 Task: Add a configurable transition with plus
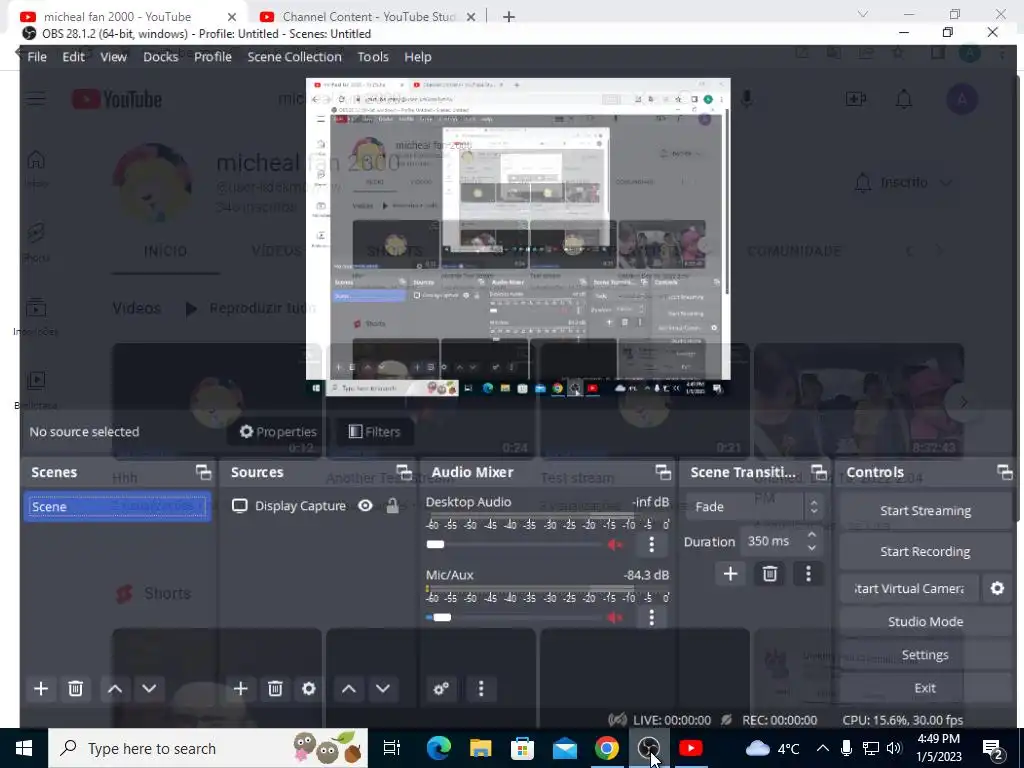(730, 573)
